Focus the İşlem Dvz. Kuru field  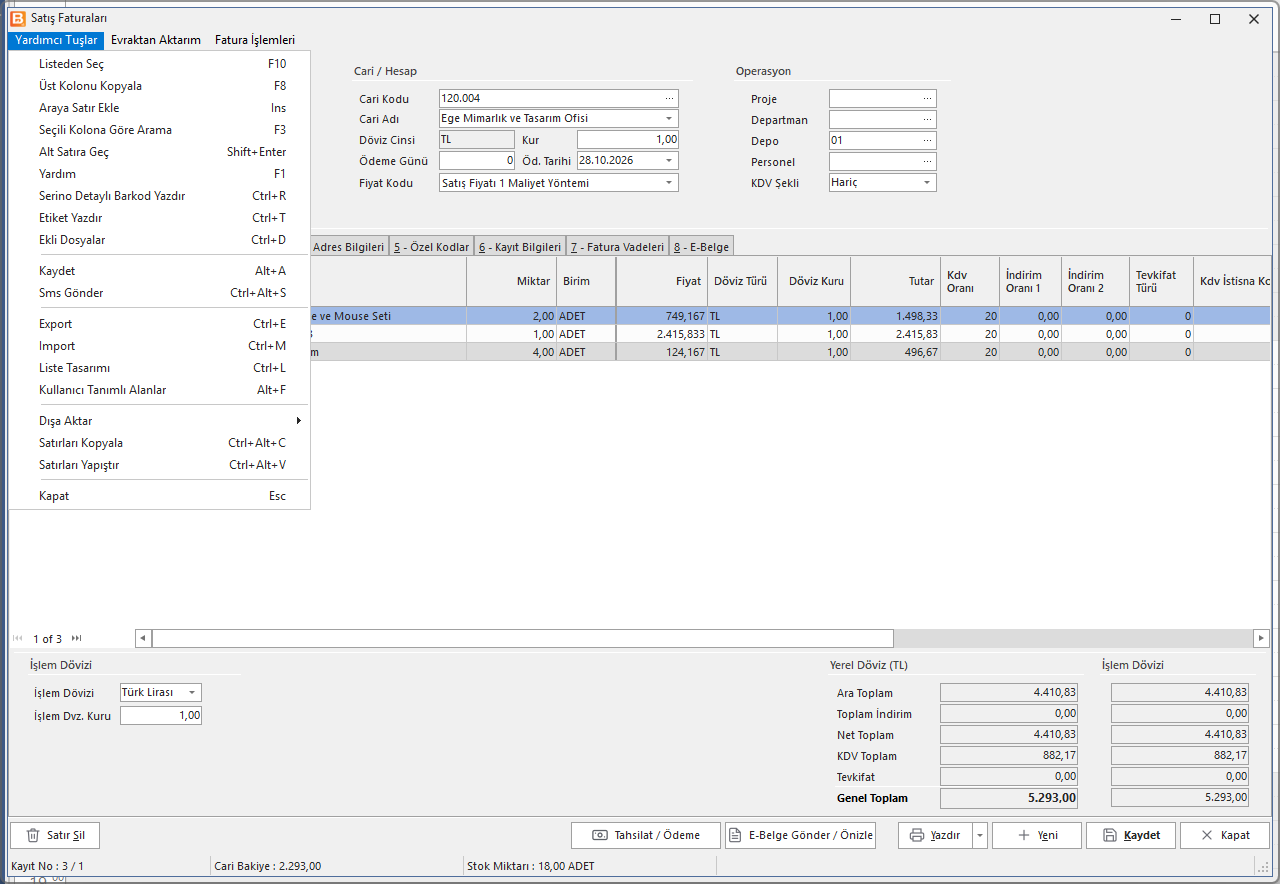point(161,716)
